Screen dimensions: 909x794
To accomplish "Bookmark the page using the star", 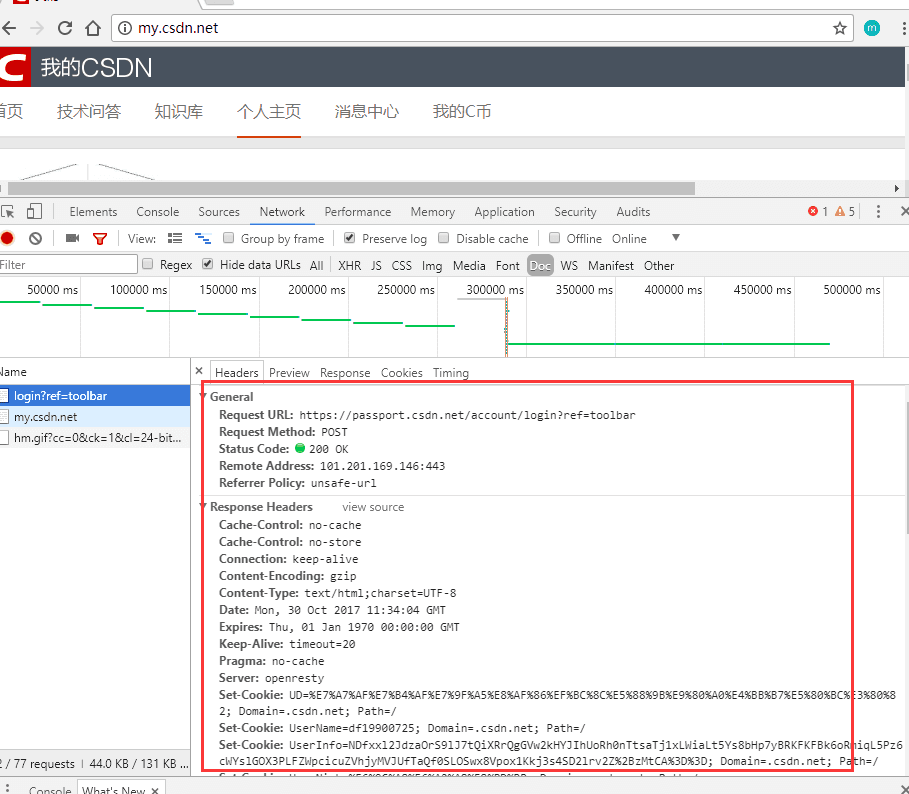I will [840, 29].
